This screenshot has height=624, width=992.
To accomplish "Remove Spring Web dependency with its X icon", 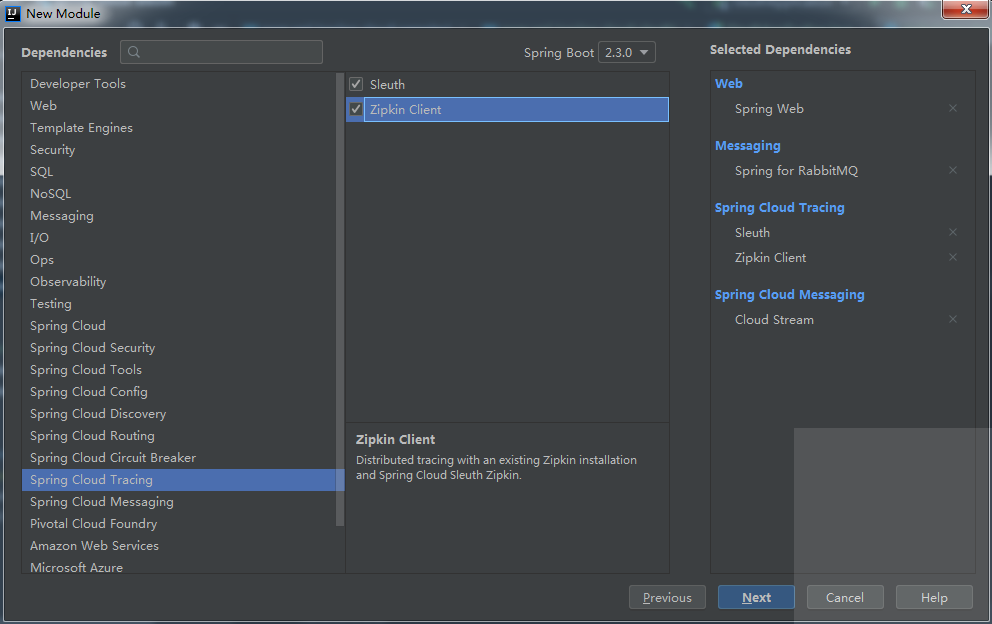I will [953, 109].
